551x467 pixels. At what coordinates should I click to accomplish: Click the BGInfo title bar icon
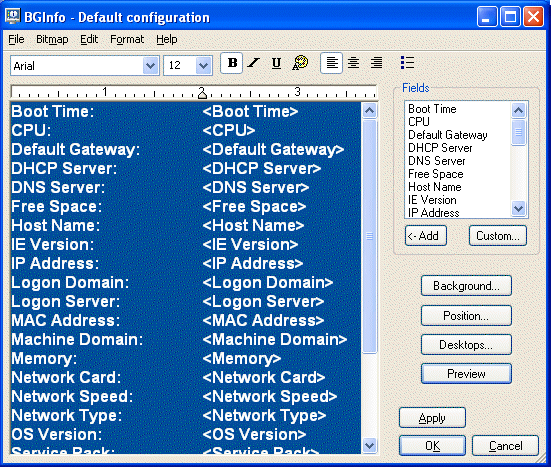tap(13, 16)
